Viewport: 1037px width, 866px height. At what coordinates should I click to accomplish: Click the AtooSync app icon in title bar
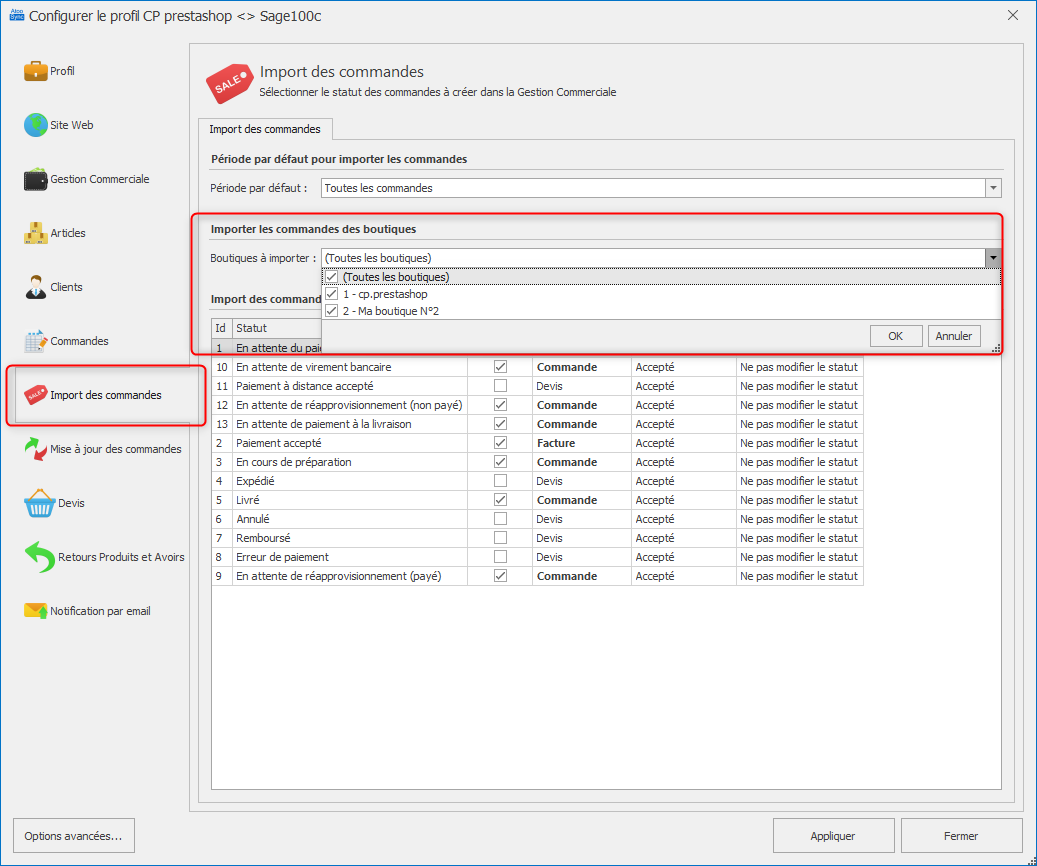pyautogui.click(x=17, y=15)
